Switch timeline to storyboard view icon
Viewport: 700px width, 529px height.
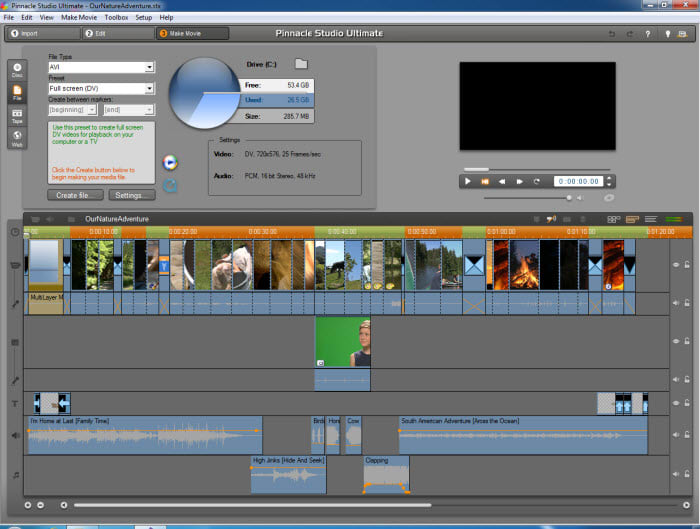coord(613,218)
